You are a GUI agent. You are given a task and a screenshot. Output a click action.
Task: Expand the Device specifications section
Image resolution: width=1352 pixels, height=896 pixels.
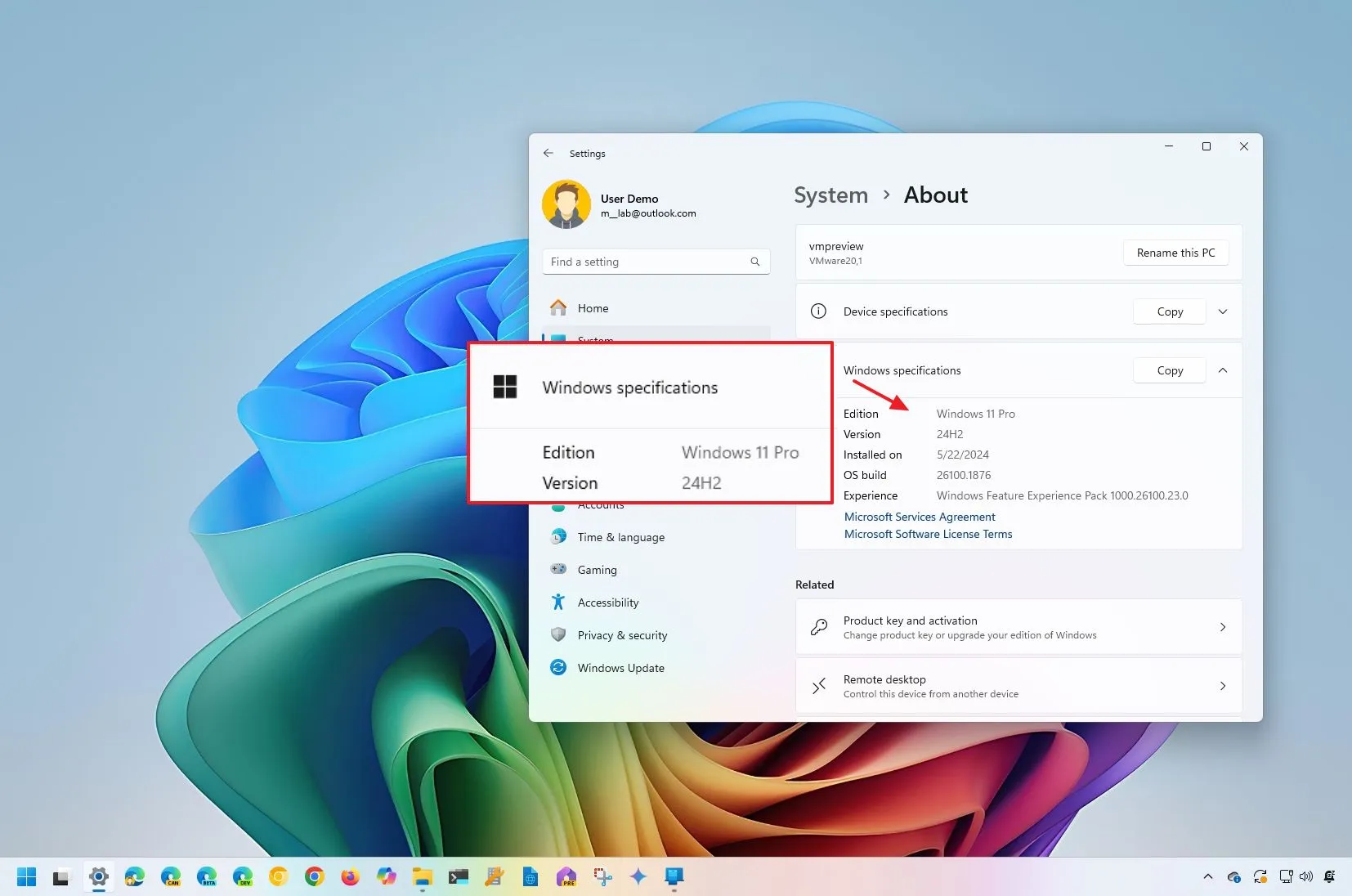coord(1223,311)
